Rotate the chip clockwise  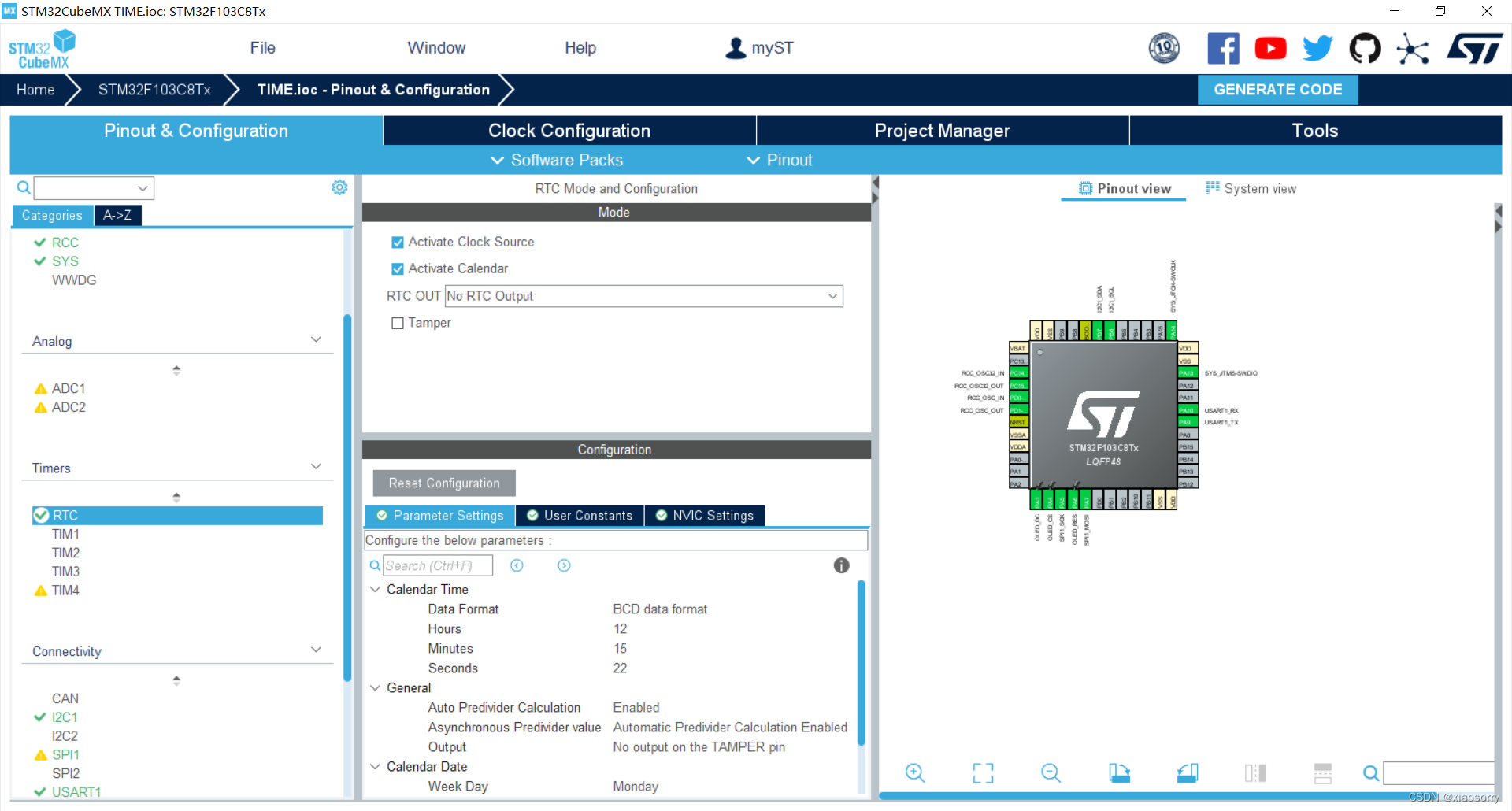(x=1119, y=772)
